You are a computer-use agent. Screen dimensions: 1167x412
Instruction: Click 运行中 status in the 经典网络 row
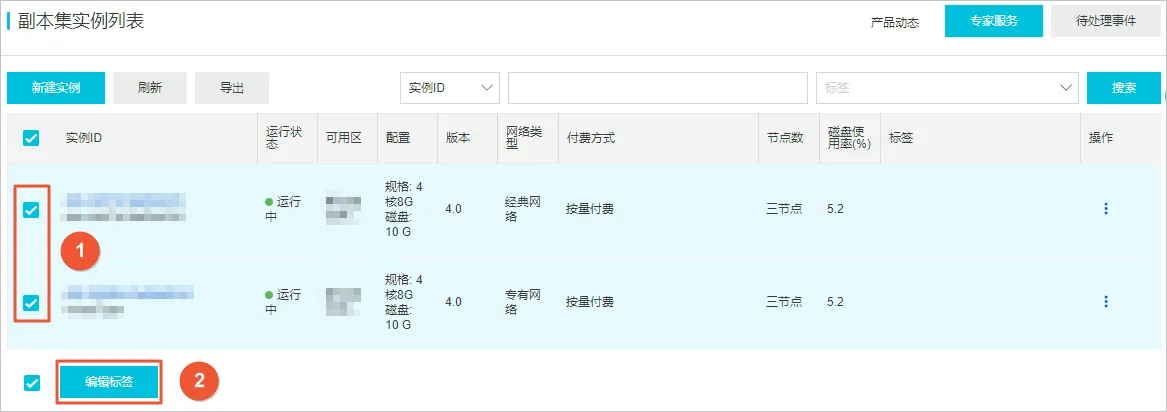click(284, 209)
